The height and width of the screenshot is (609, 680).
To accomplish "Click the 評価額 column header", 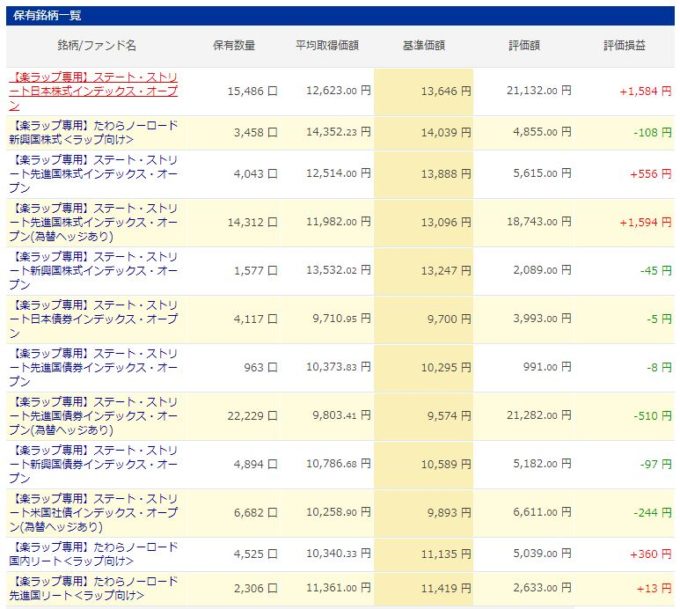I will click(524, 45).
